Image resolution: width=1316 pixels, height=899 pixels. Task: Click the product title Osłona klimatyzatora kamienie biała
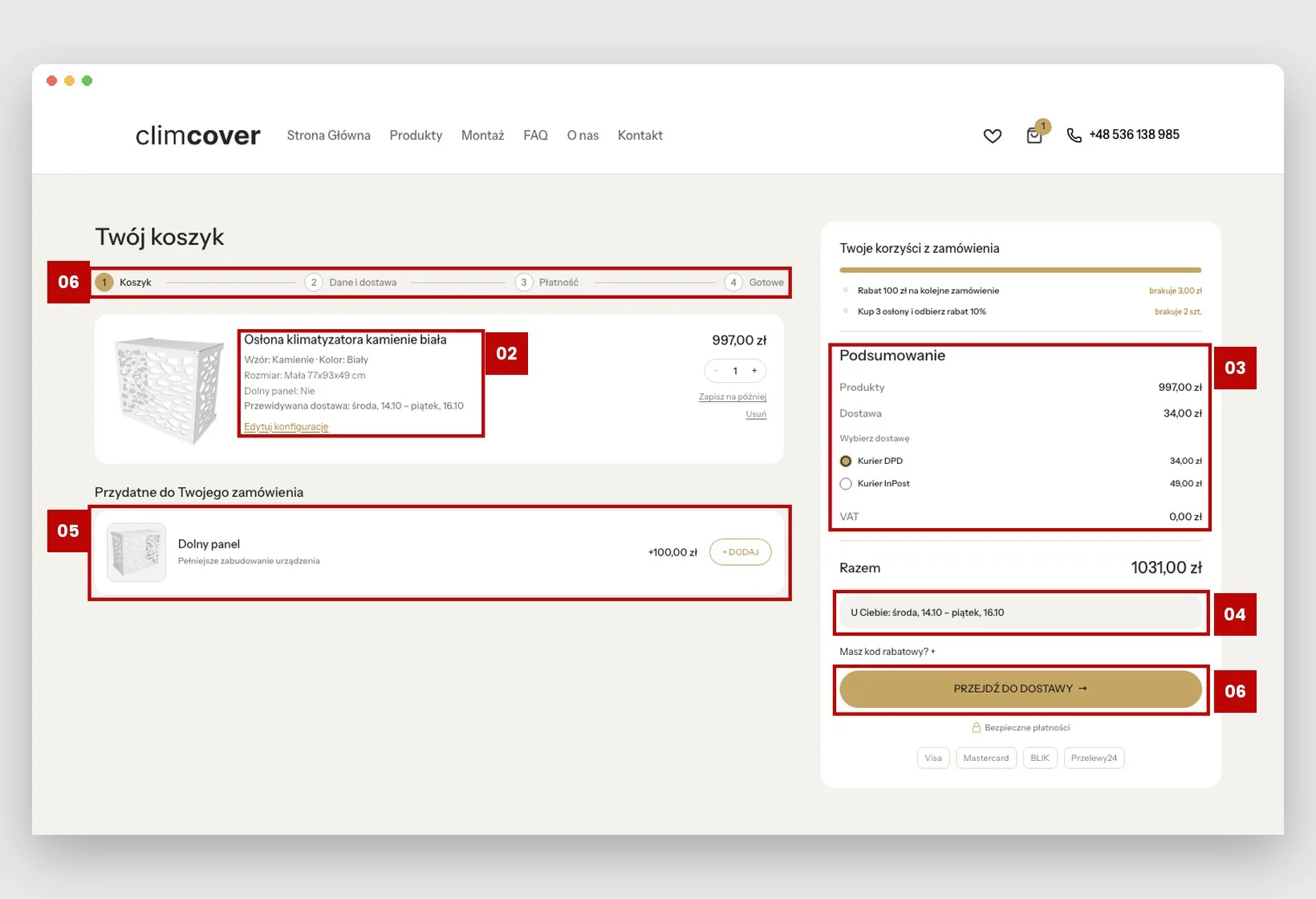coord(345,340)
